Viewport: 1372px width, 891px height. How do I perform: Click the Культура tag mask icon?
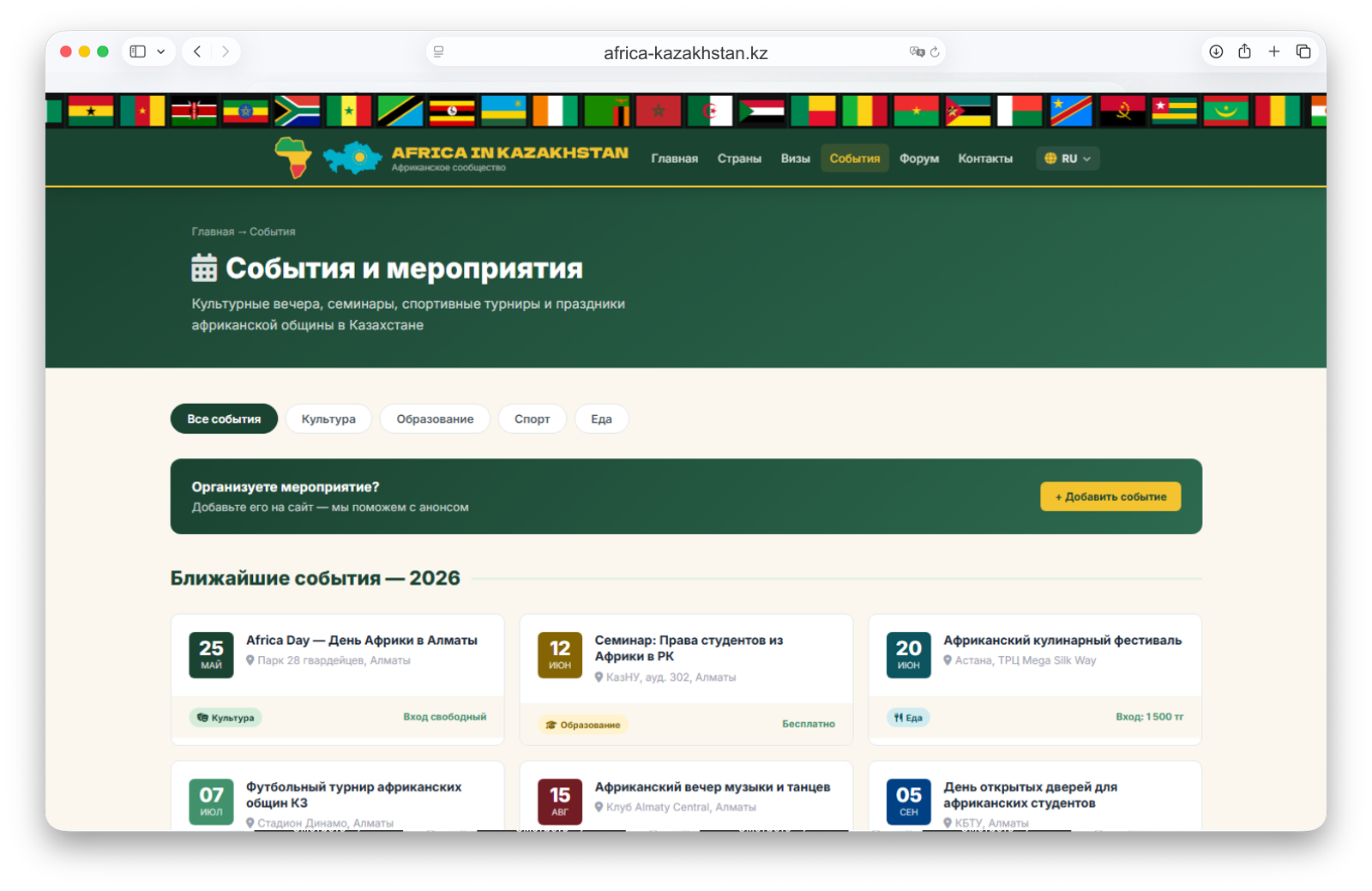(202, 718)
